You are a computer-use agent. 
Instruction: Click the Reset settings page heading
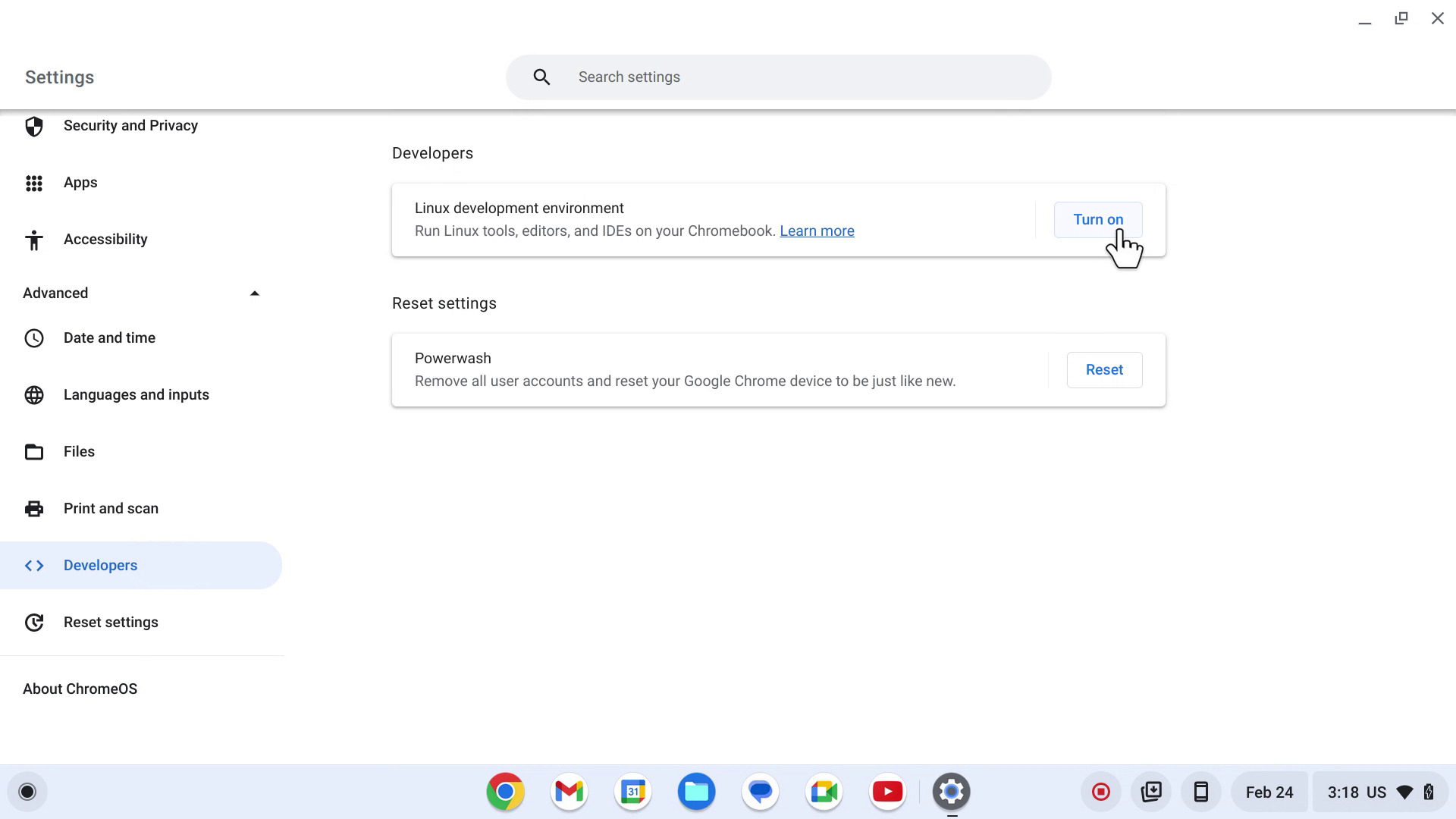click(x=444, y=303)
